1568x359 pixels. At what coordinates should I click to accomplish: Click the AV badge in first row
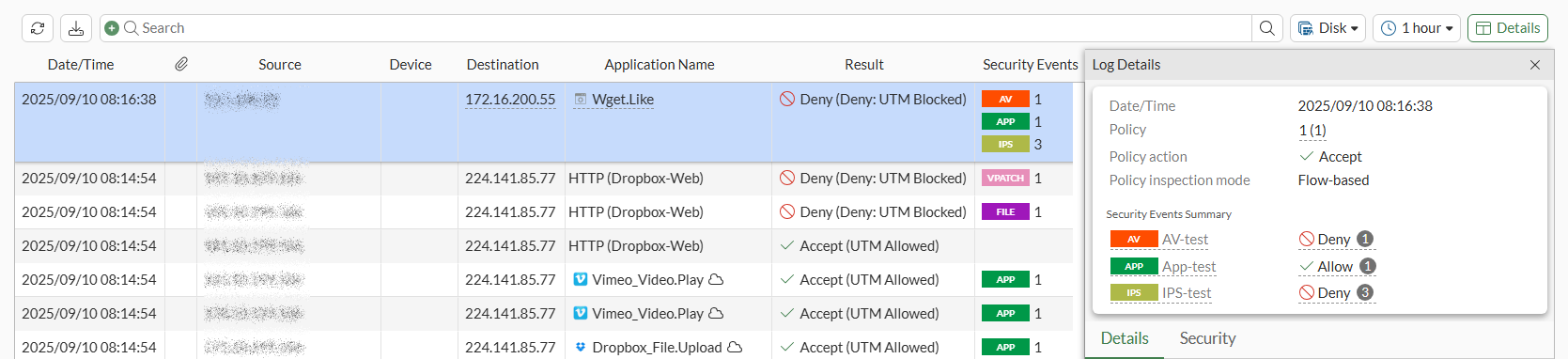pyautogui.click(x=1005, y=99)
